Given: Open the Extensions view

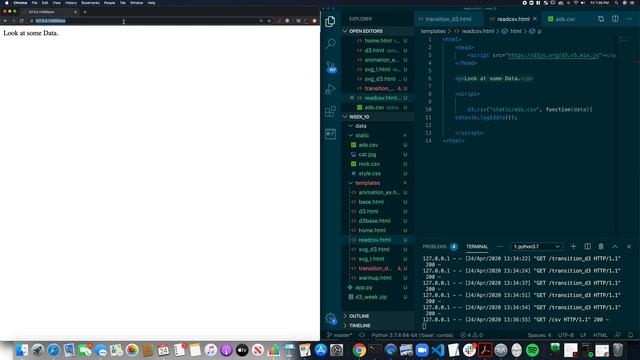Looking at the screenshot, I should [331, 111].
